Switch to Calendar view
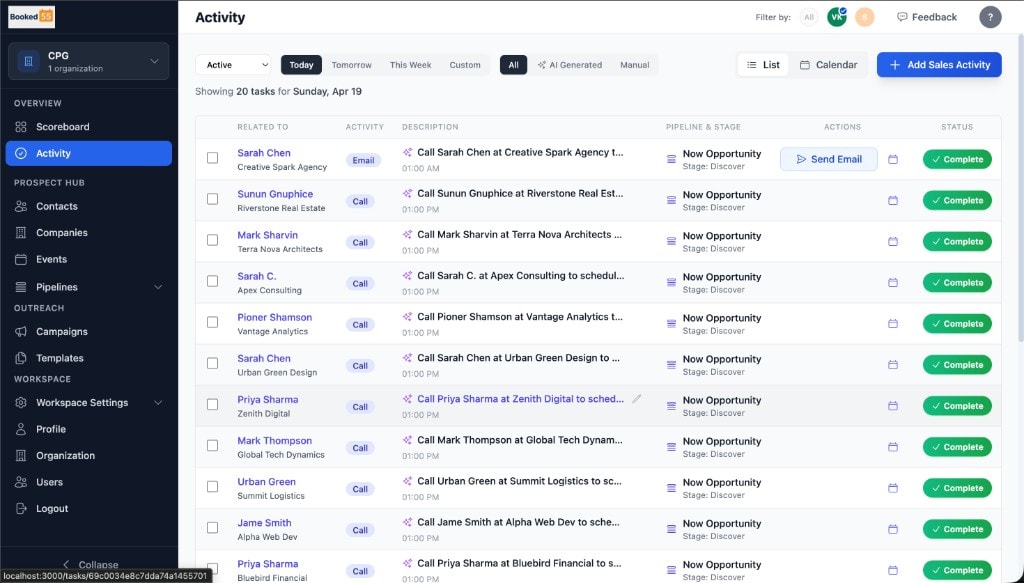 tap(828, 65)
